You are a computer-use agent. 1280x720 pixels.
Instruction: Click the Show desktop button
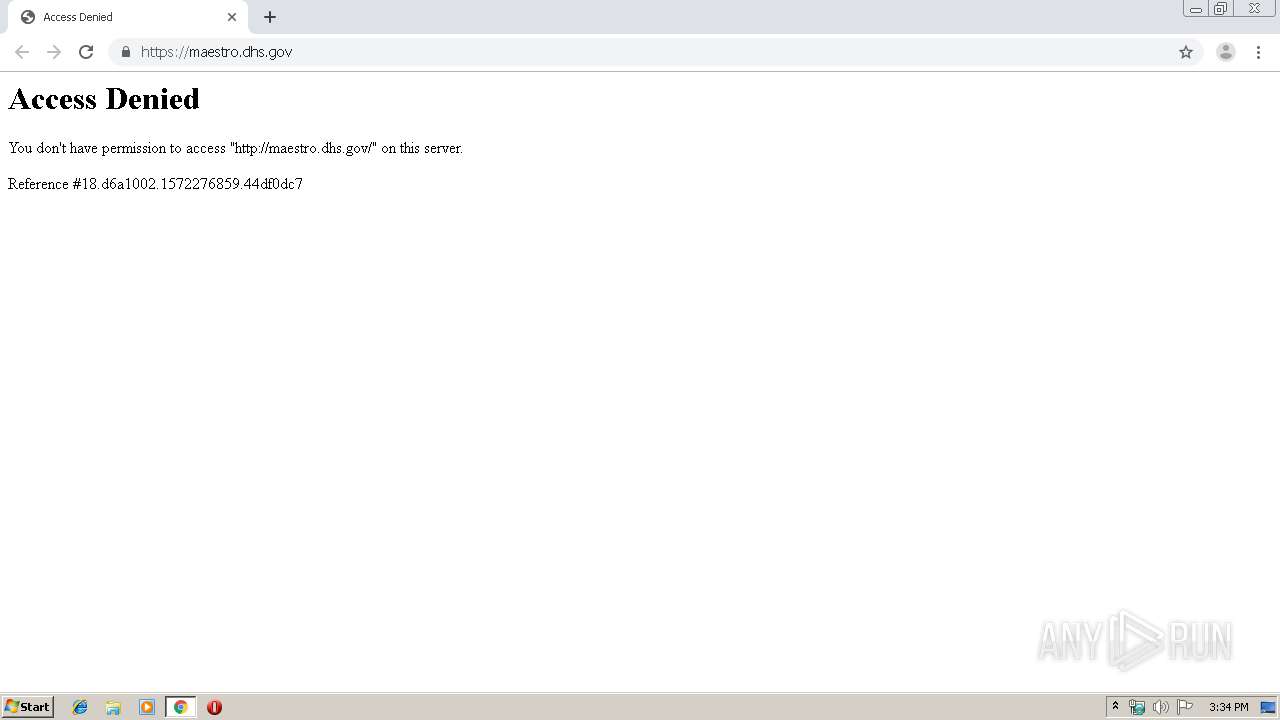pos(1268,707)
